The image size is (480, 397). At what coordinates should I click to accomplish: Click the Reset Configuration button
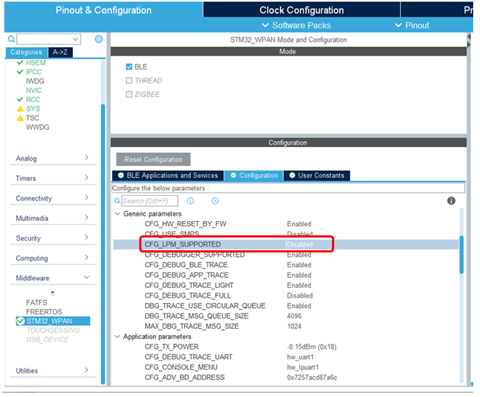point(153,159)
